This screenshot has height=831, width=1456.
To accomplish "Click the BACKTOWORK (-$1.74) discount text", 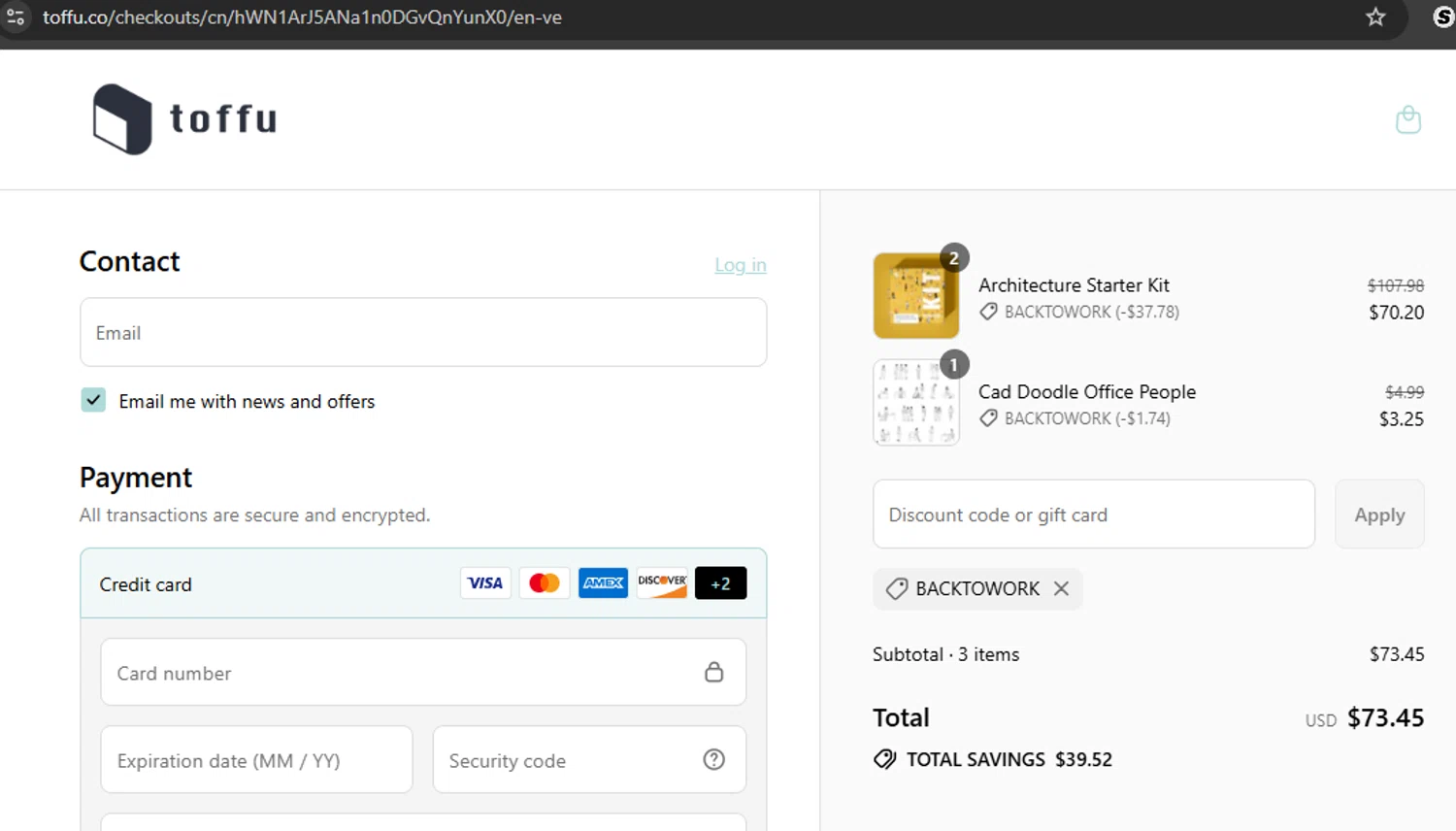I will [1087, 418].
